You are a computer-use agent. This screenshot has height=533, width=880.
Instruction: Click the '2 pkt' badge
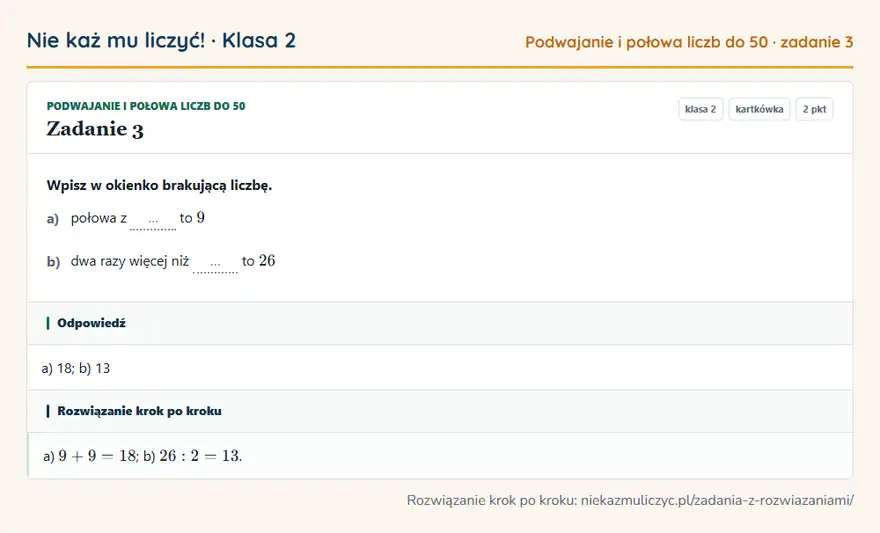pos(814,109)
